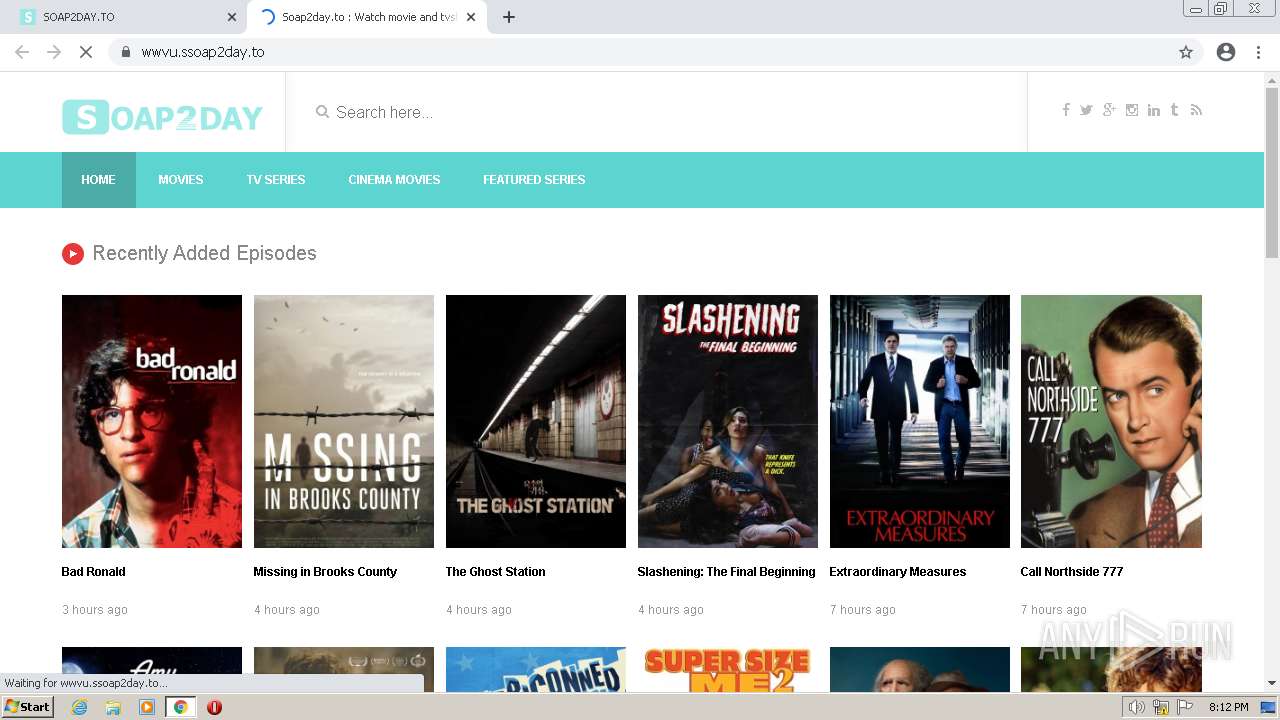Open File Explorer from the taskbar

(113, 707)
